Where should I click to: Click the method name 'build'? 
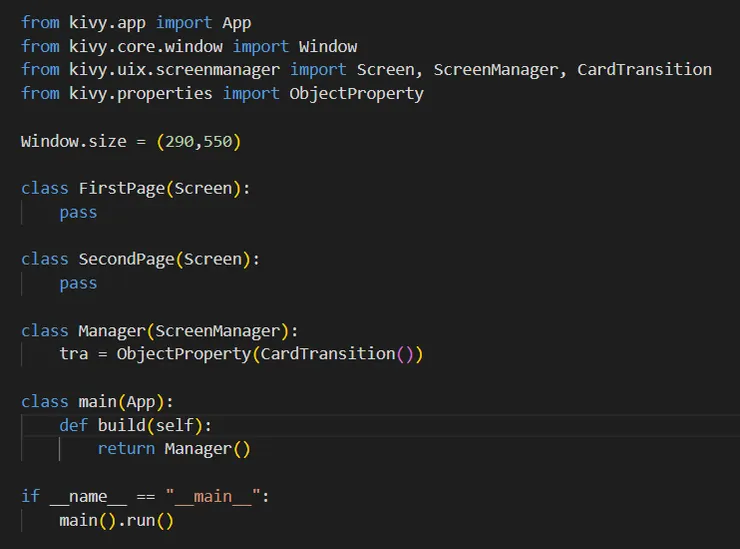(x=122, y=425)
